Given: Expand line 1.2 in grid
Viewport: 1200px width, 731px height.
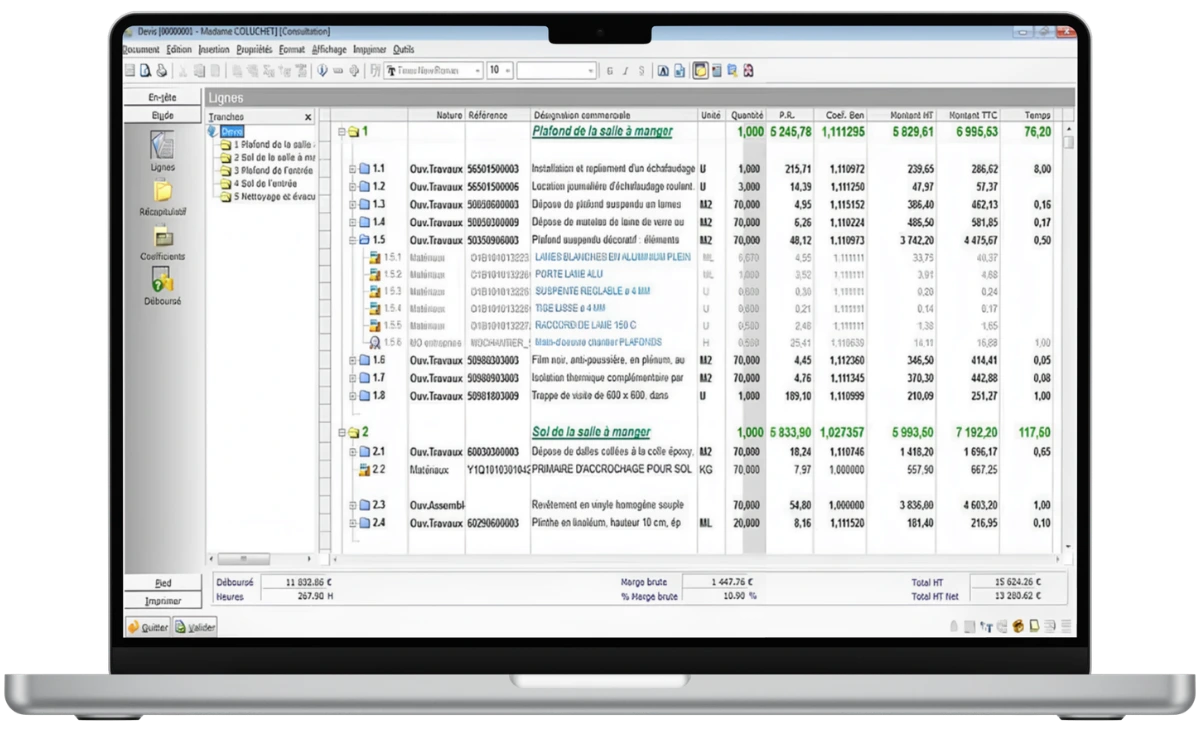Looking at the screenshot, I should click(352, 187).
